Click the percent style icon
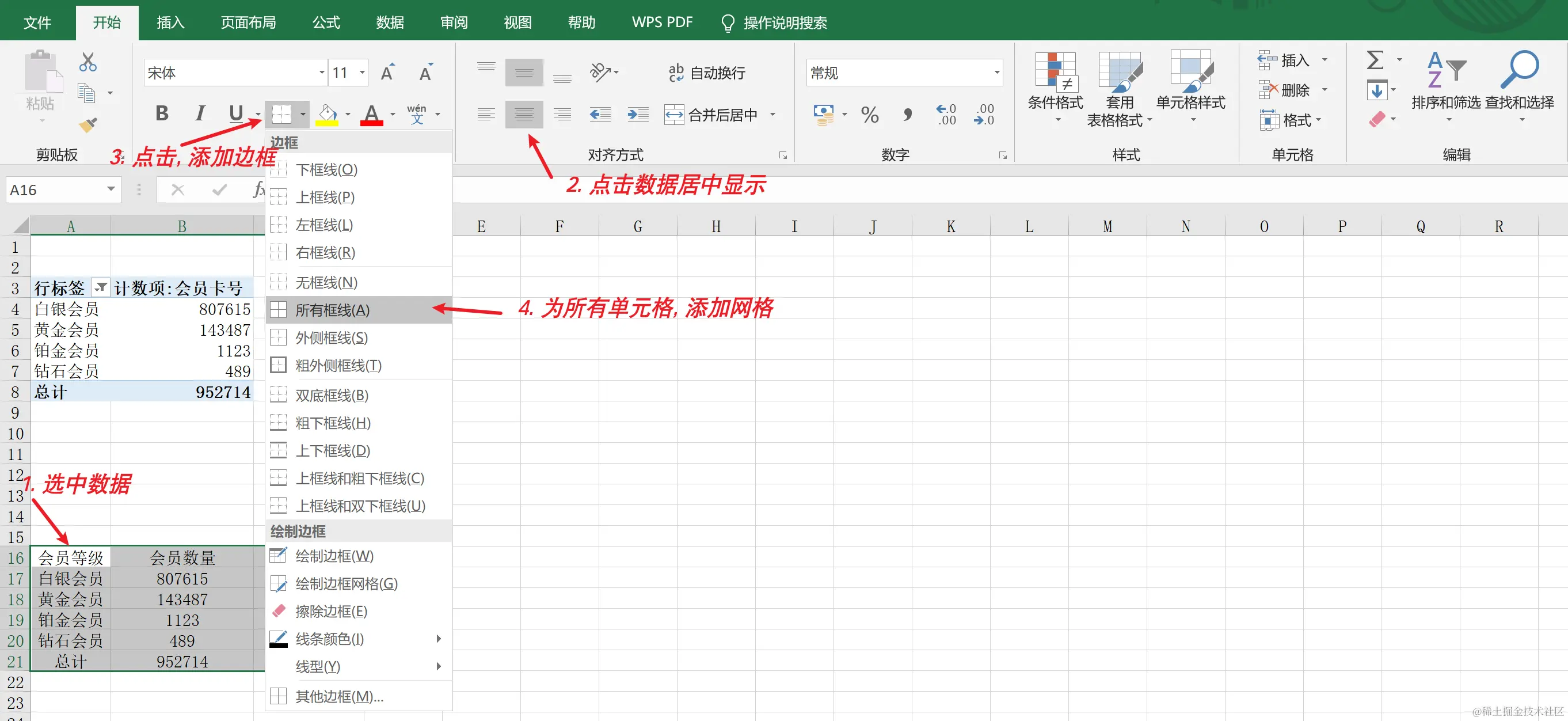The height and width of the screenshot is (721, 1568). (869, 115)
